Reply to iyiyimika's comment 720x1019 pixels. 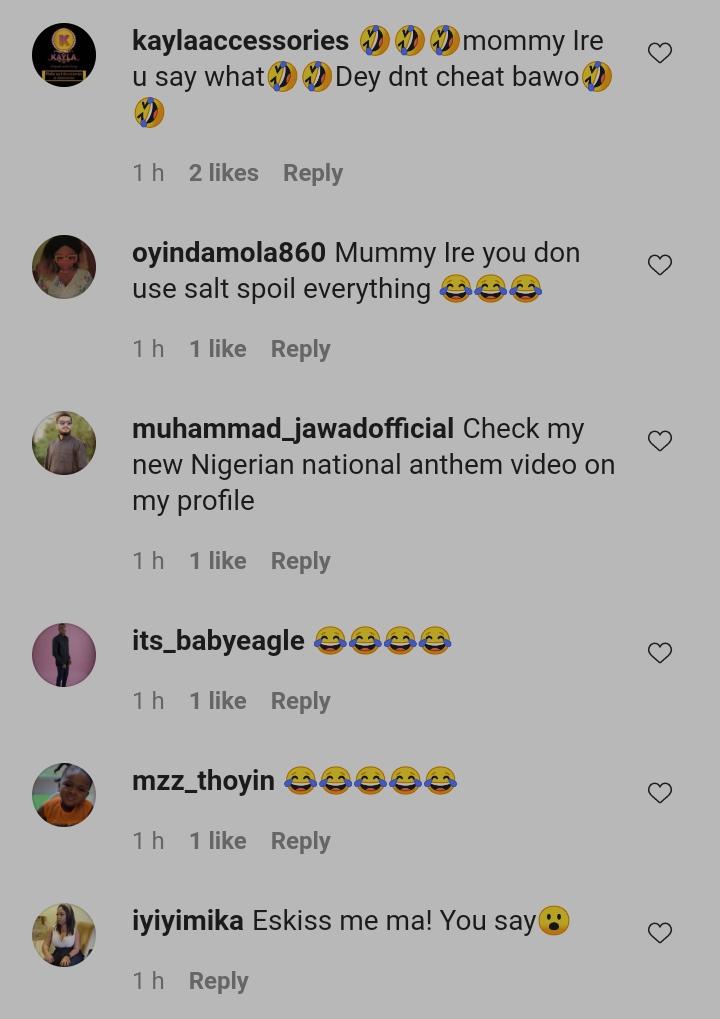click(218, 981)
